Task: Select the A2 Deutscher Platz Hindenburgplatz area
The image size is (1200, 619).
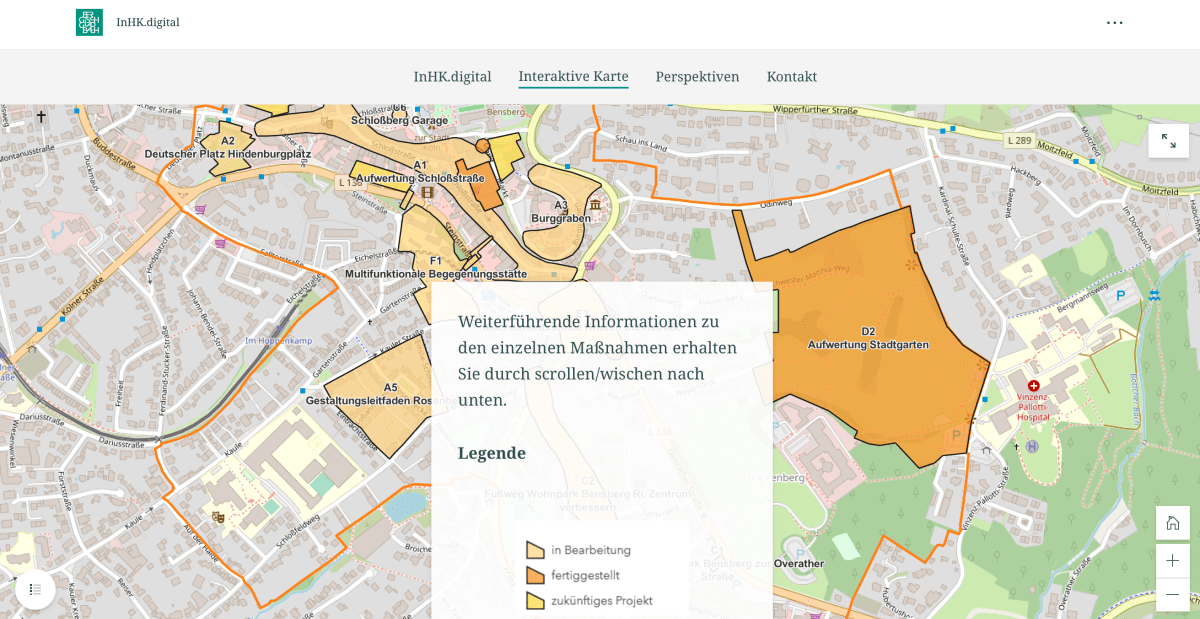Action: point(228,141)
